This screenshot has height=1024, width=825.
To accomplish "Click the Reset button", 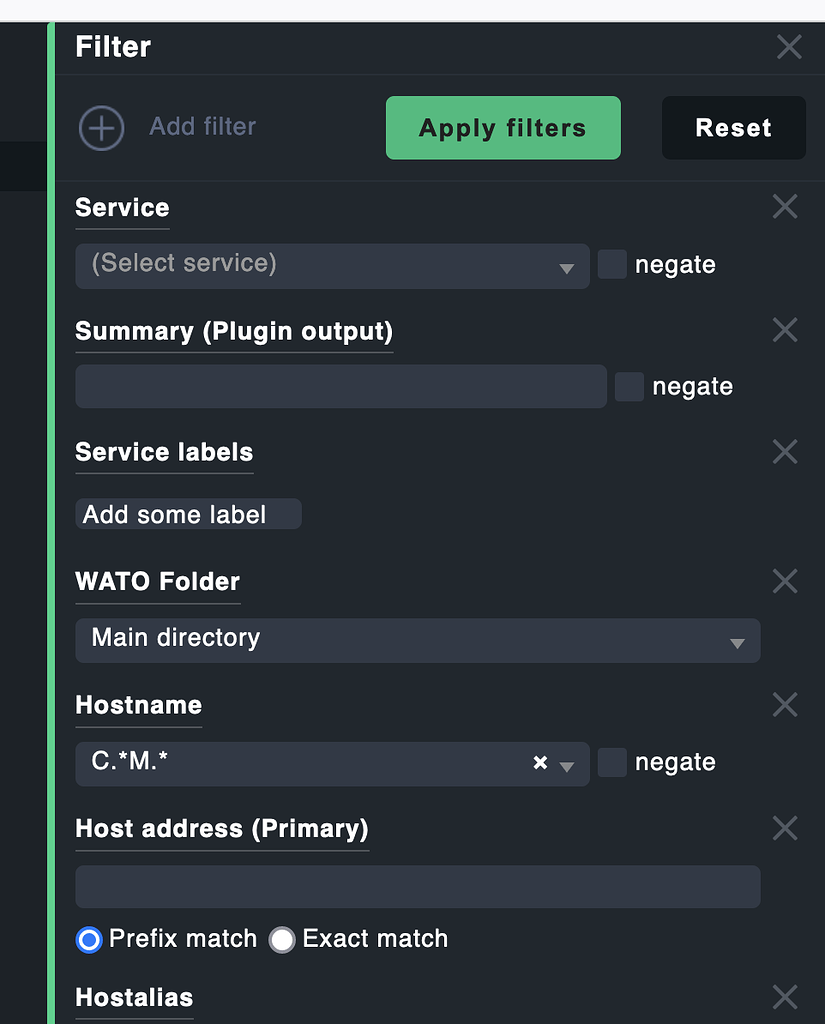I will tap(733, 127).
